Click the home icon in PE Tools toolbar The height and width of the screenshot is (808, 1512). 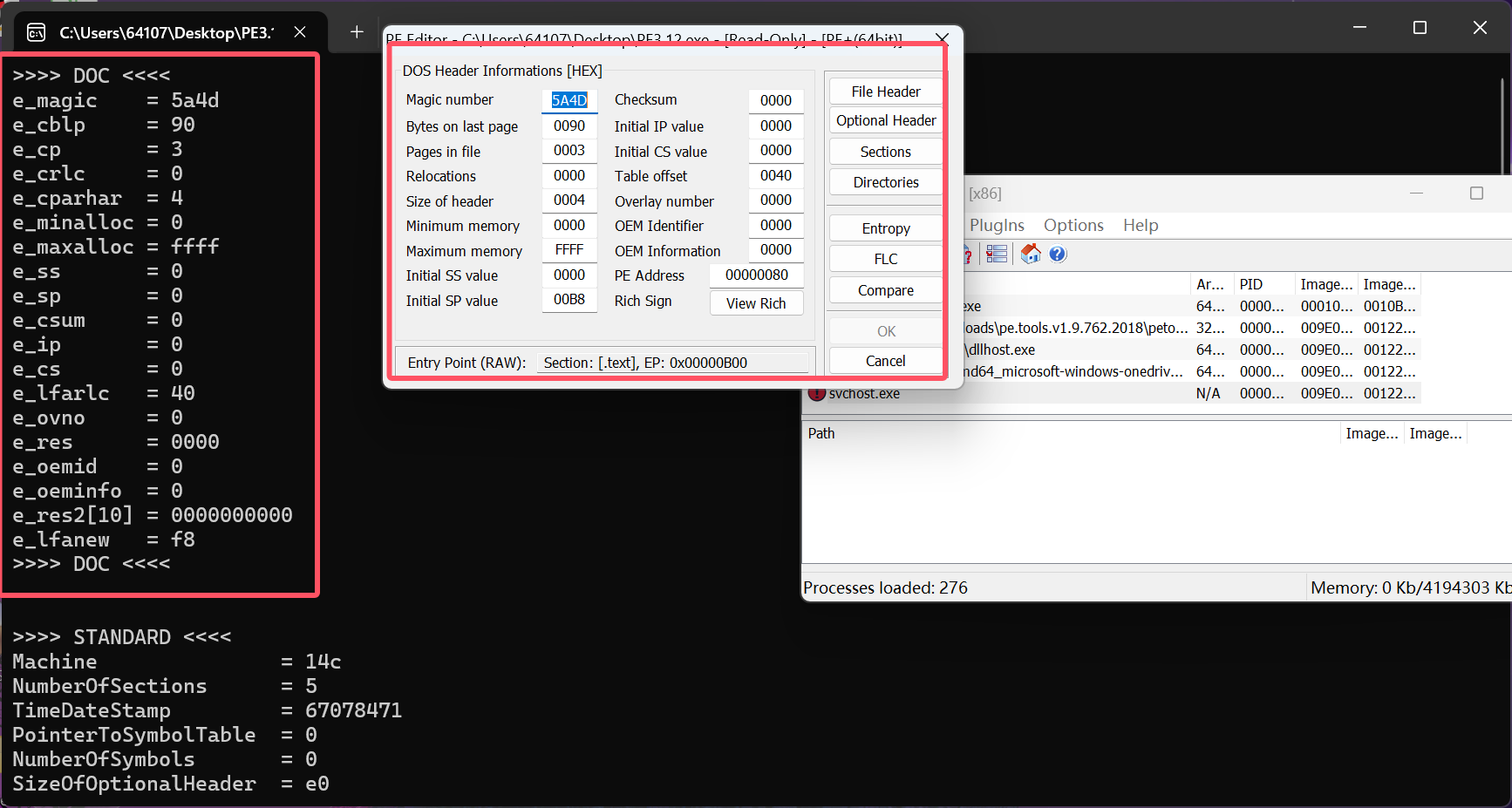[1031, 254]
